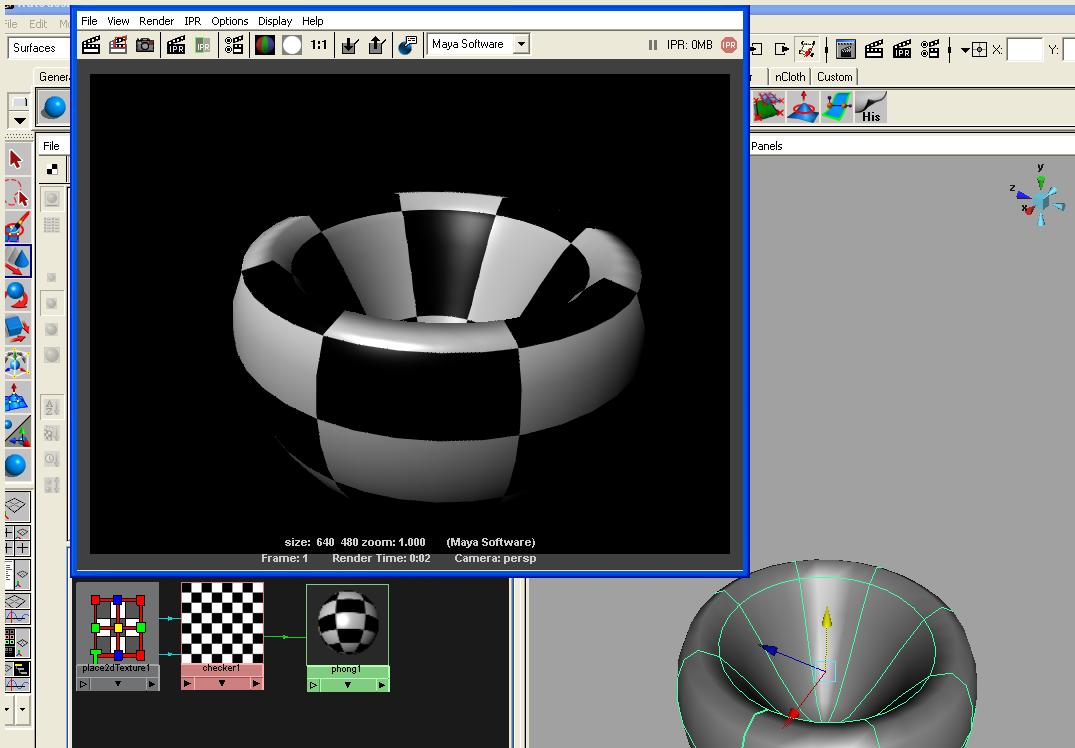Screen dimensions: 1075x748
Task: Expand phong1 node center down arrow
Action: coord(348,685)
